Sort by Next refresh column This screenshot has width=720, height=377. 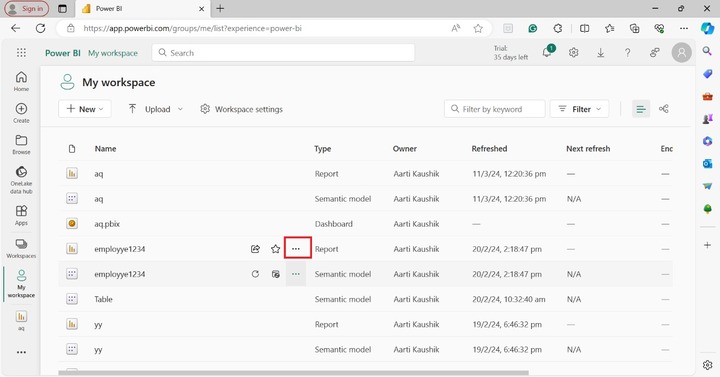point(588,148)
